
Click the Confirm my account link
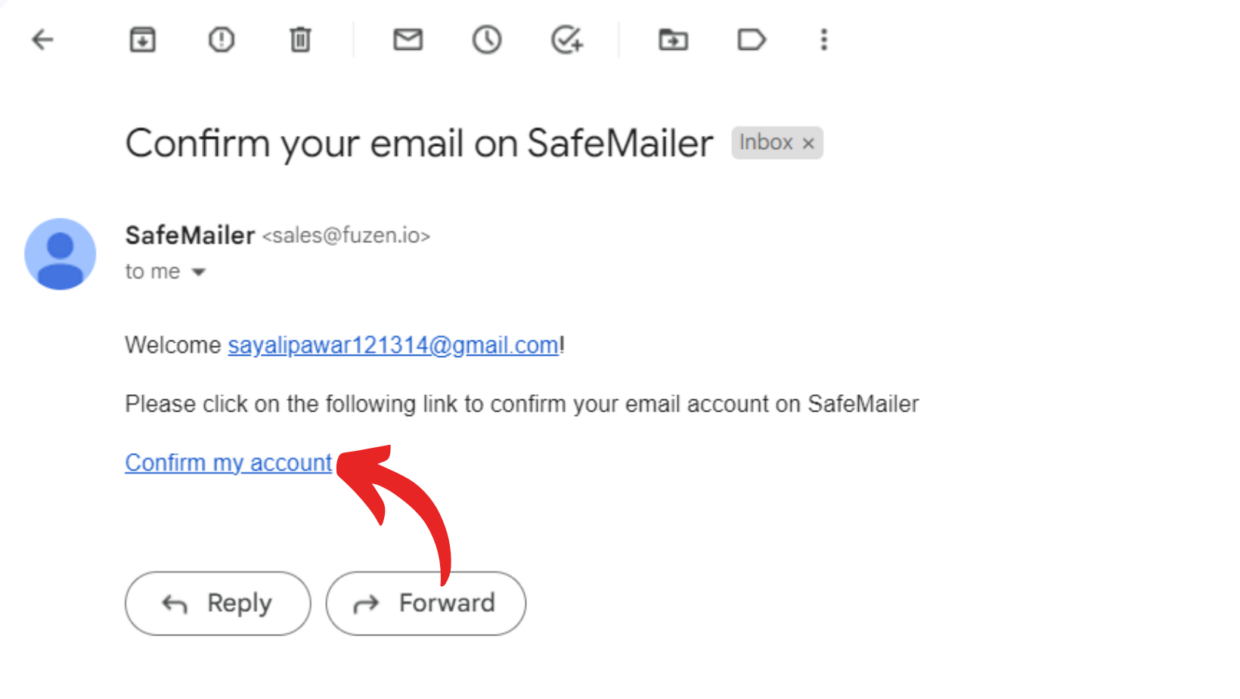pos(228,463)
